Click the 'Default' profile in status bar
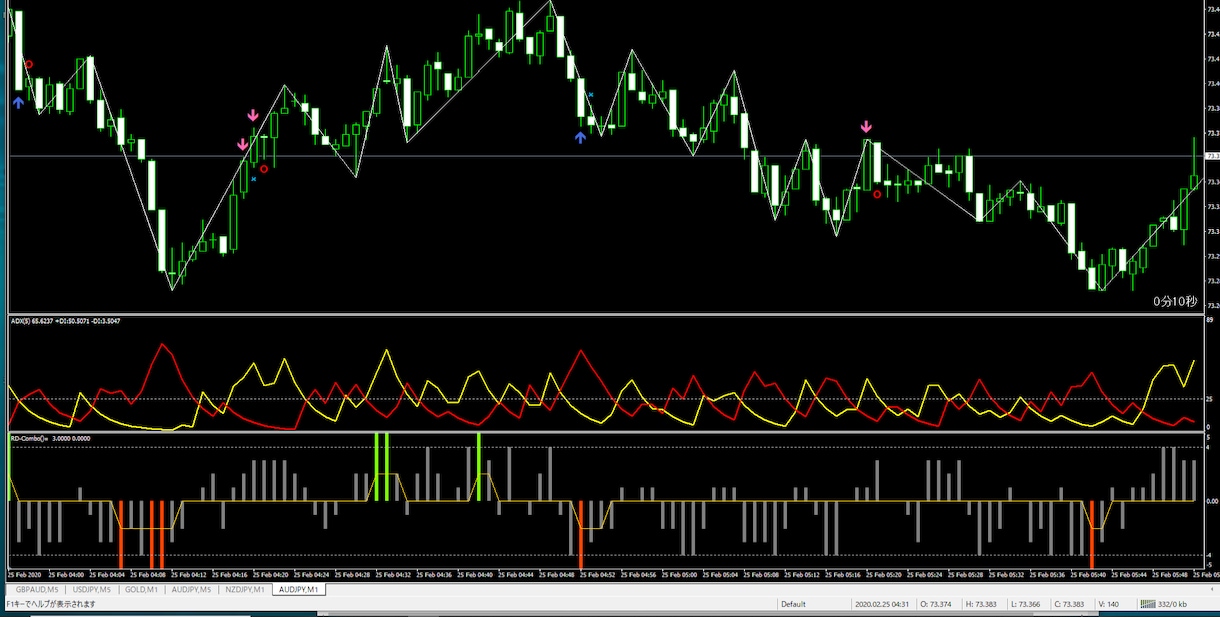The image size is (1220, 617). pos(794,604)
